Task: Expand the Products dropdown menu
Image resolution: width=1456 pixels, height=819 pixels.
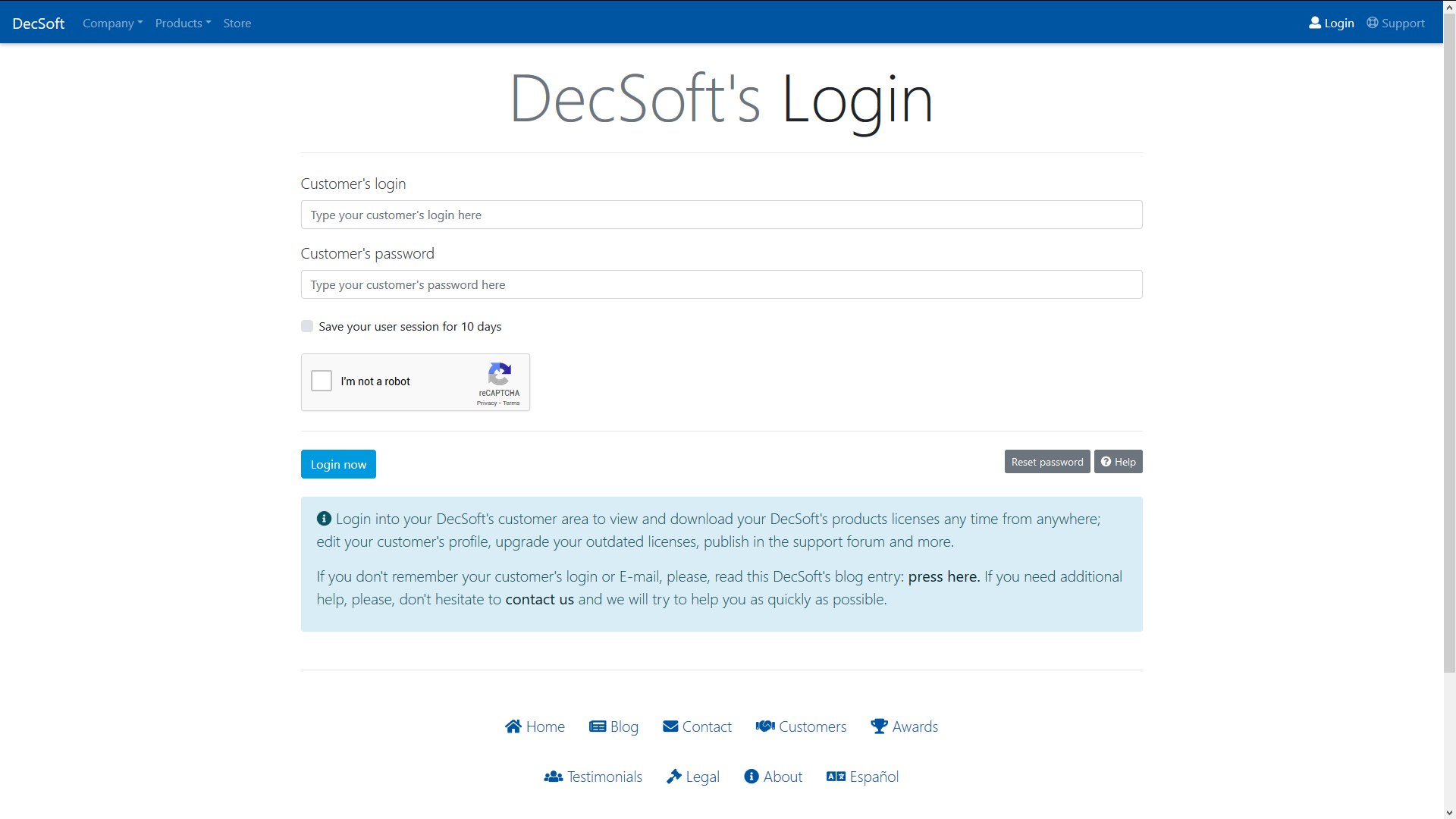Action: click(x=183, y=22)
